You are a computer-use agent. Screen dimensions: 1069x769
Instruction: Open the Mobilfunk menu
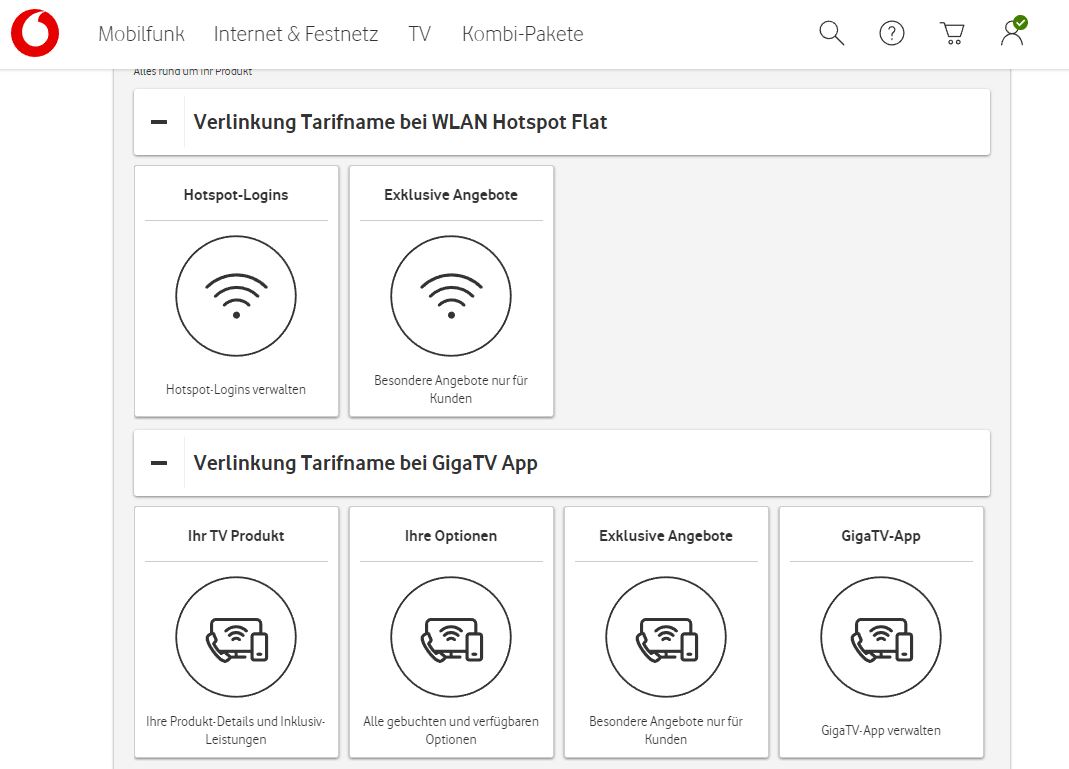141,33
